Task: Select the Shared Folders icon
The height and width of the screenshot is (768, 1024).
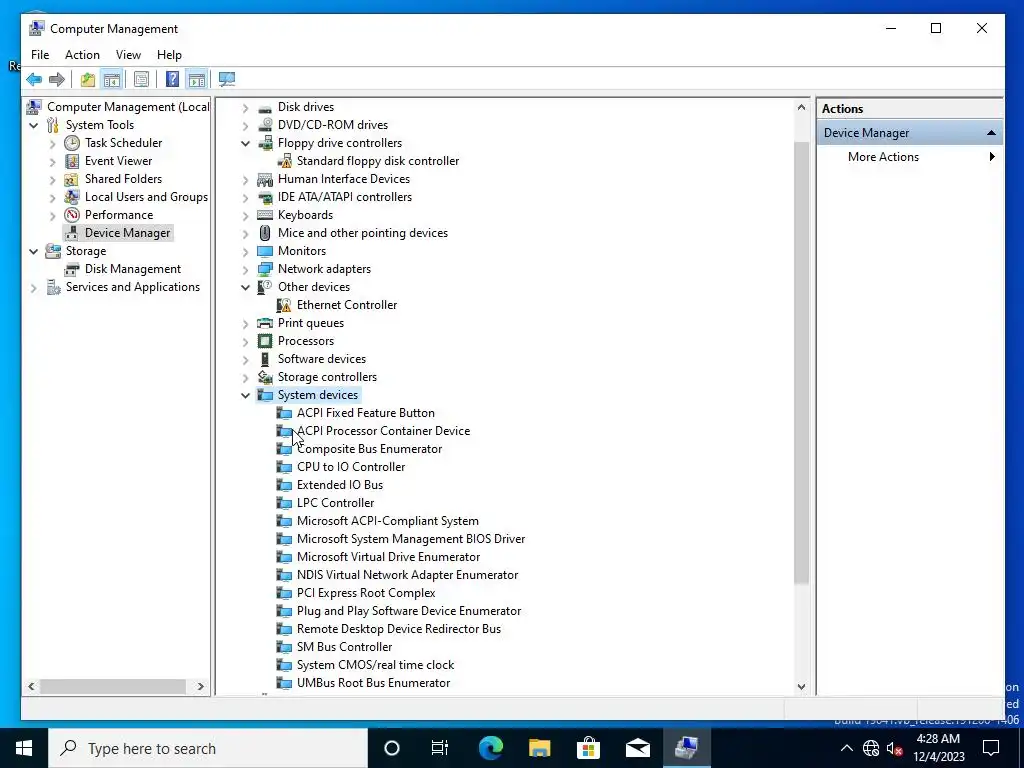Action: [x=72, y=179]
